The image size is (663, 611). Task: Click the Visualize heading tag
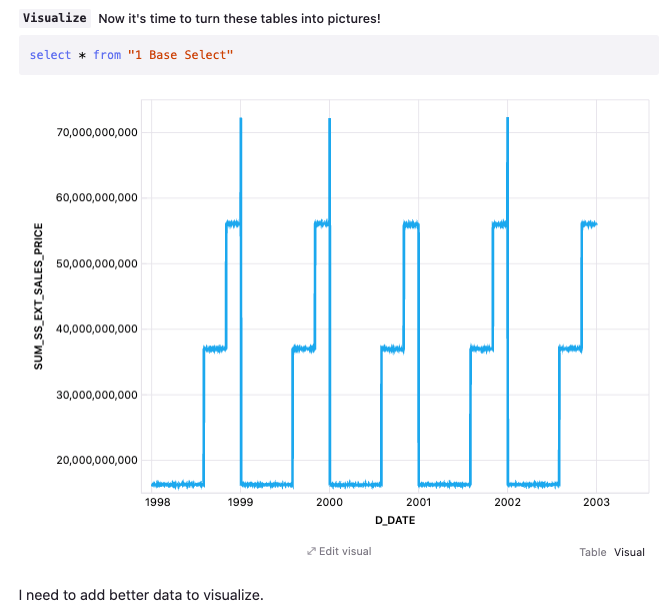tap(55, 19)
